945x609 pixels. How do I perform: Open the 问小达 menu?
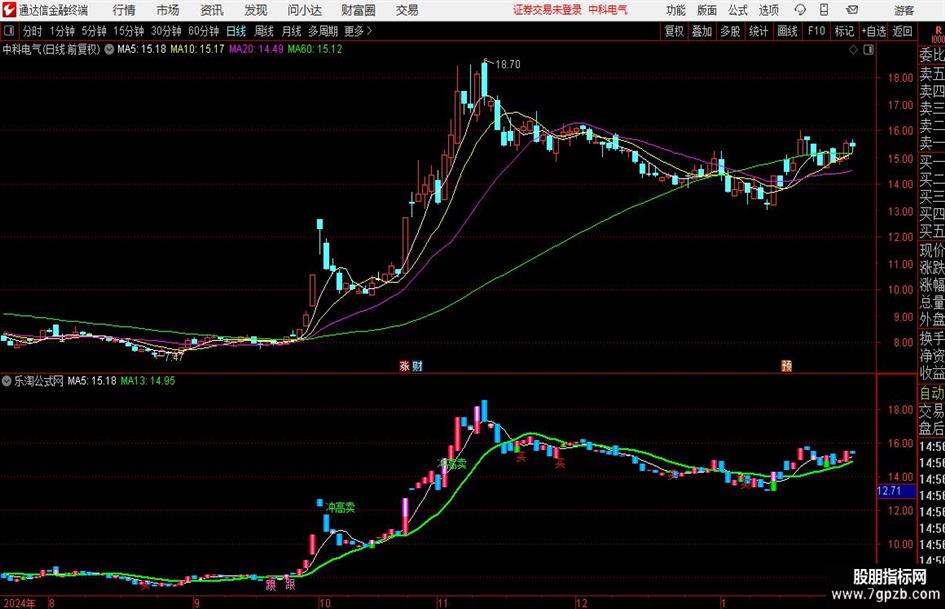click(x=304, y=10)
